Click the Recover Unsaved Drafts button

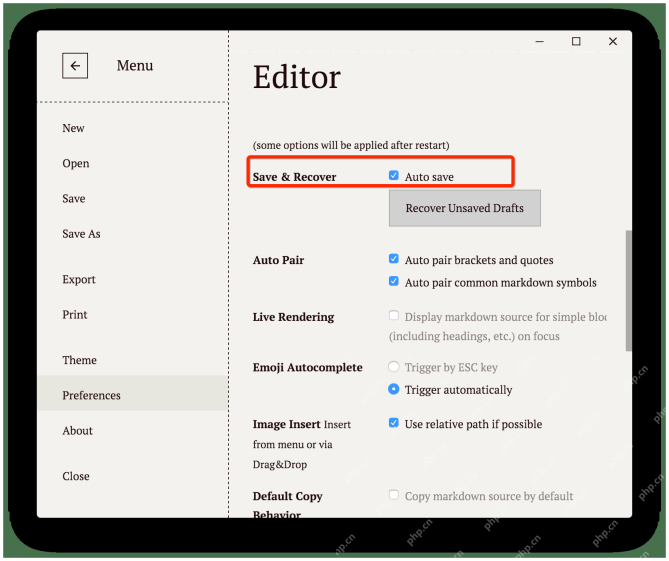click(465, 208)
